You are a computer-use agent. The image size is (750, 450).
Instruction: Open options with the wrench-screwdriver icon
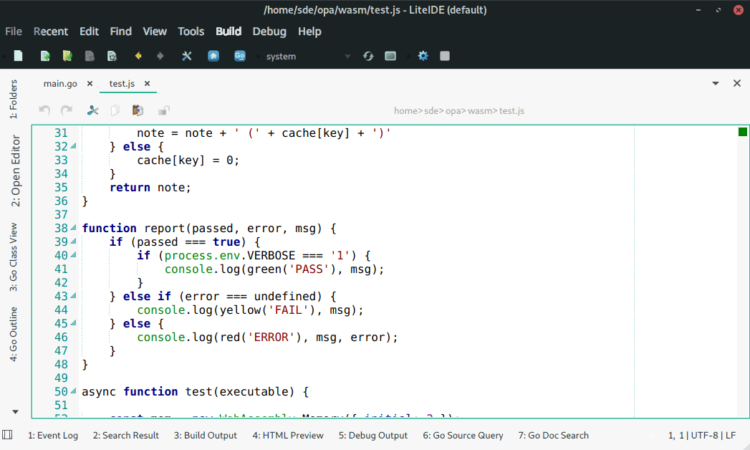[x=187, y=56]
